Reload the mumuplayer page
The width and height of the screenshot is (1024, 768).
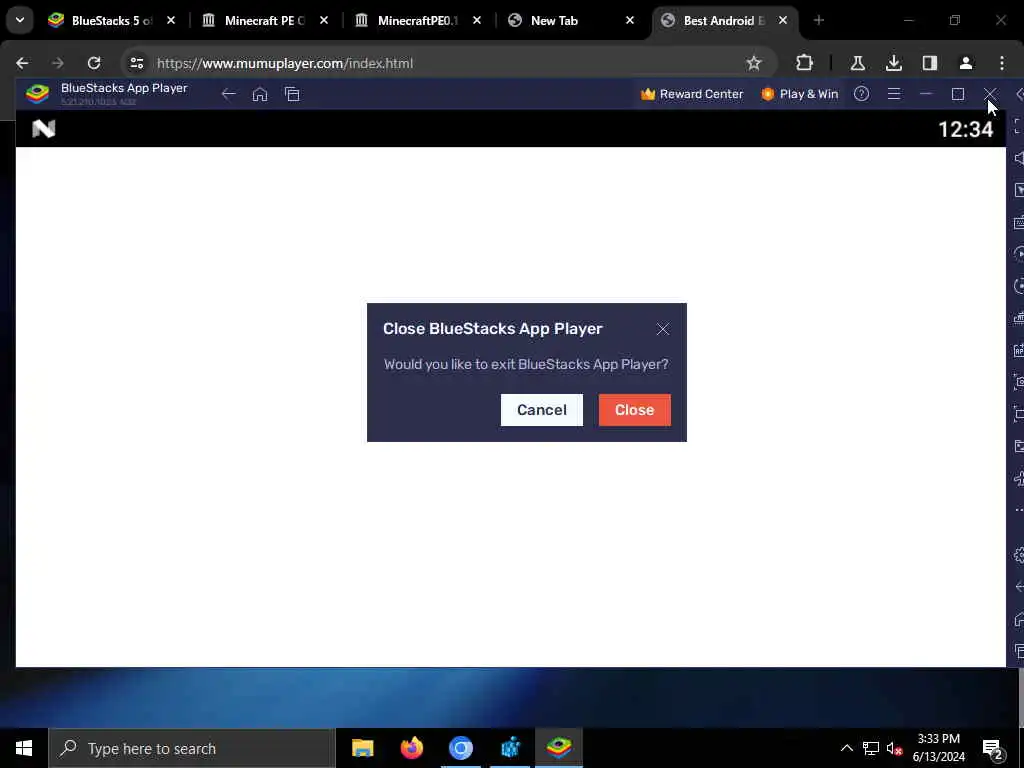(94, 63)
